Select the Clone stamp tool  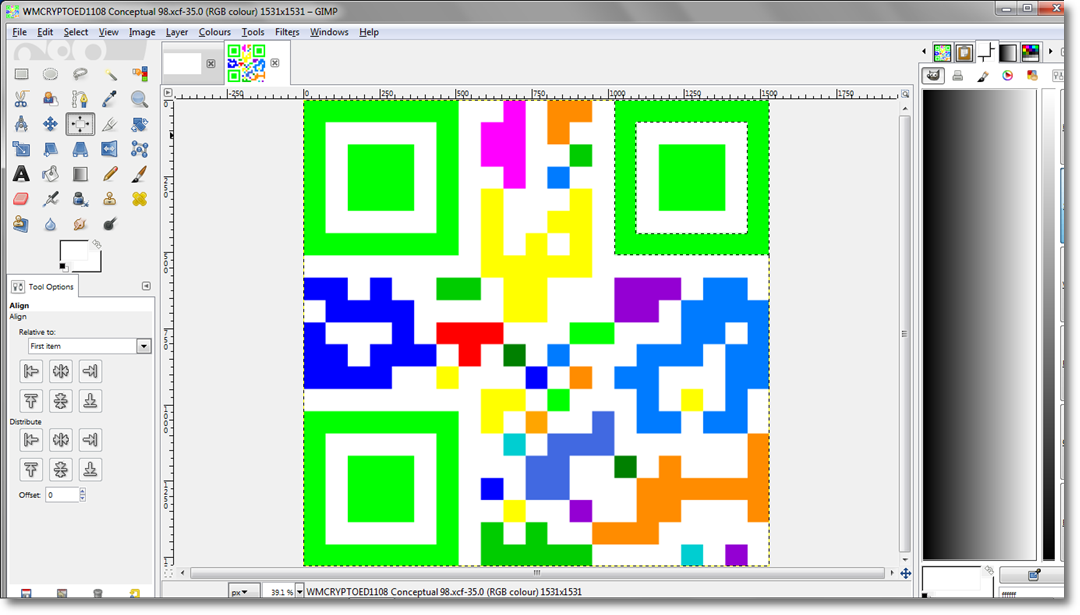click(110, 199)
